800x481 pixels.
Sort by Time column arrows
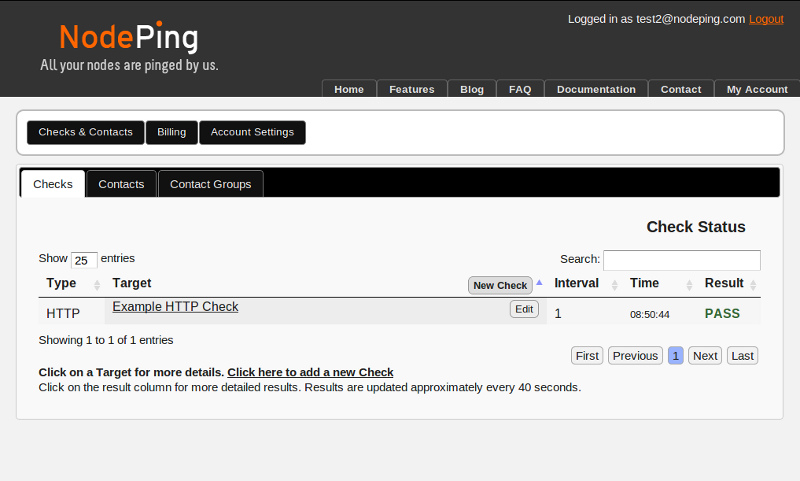pyautogui.click(x=689, y=285)
